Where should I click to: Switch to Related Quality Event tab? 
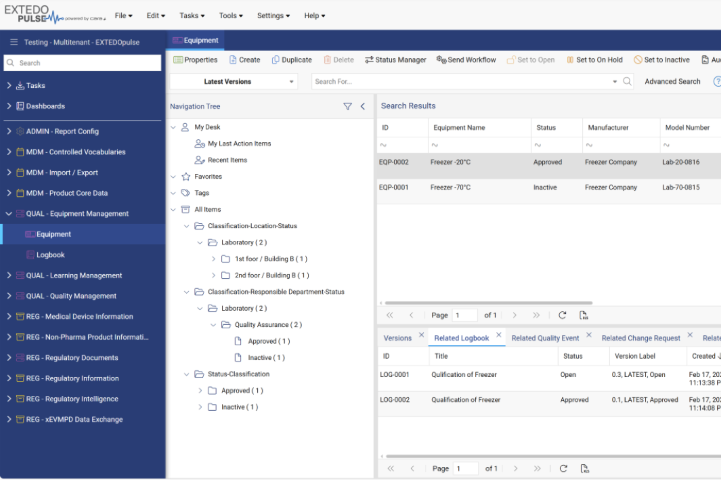(545, 338)
